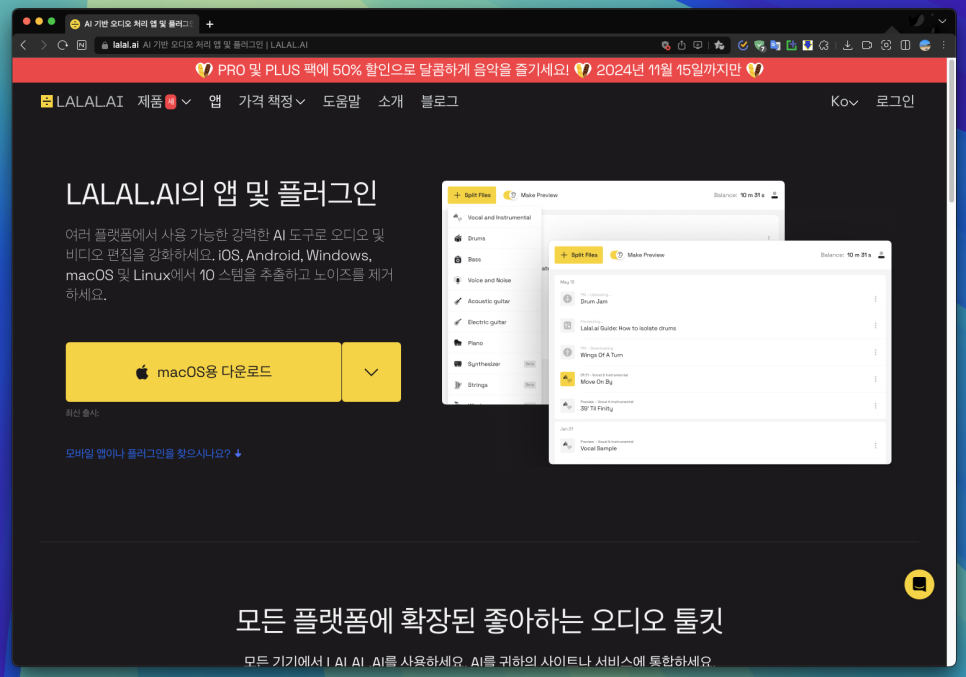The image size is (966, 677).
Task: Open the blue checkmark task extension
Action: 743,45
